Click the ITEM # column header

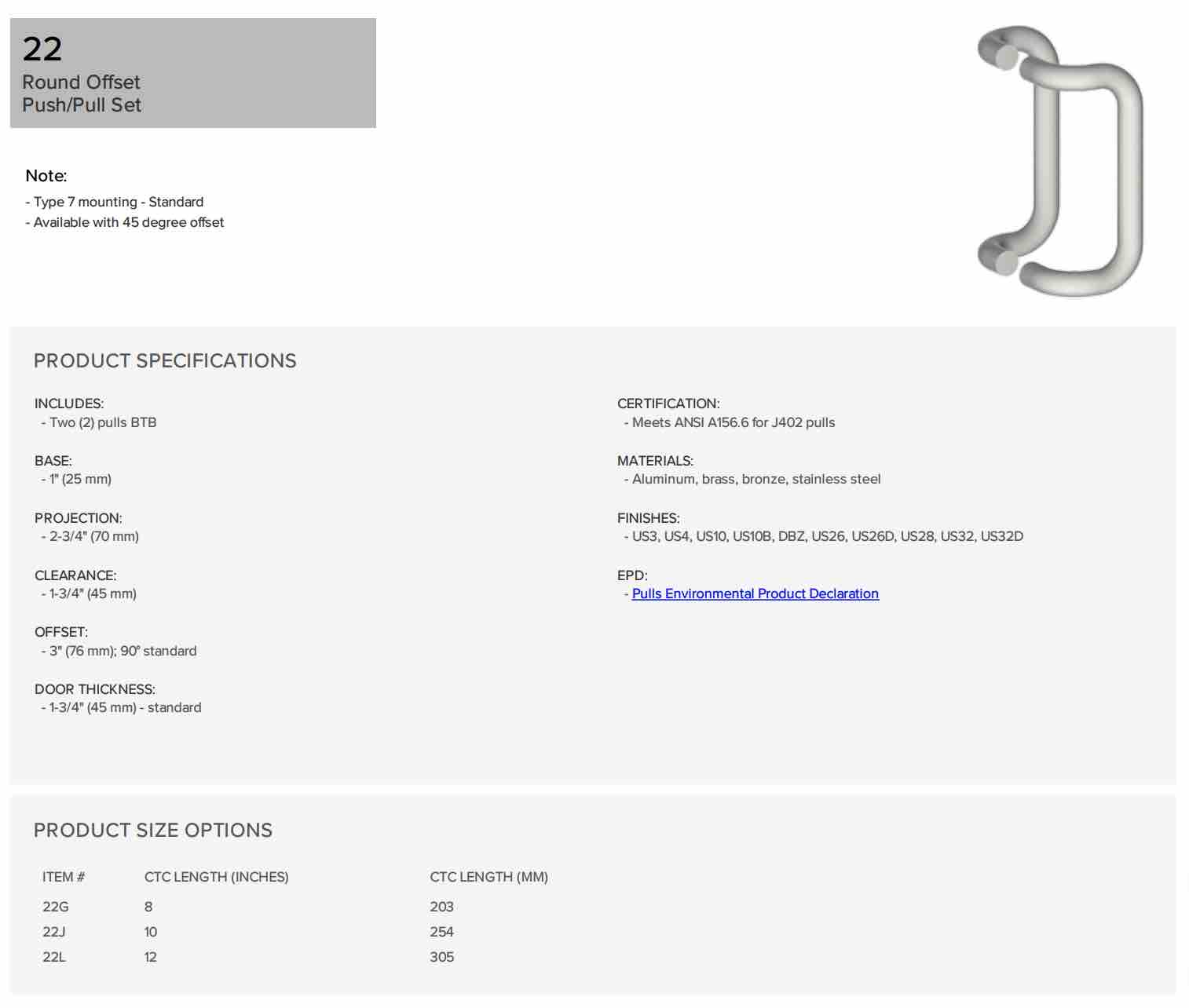[64, 877]
